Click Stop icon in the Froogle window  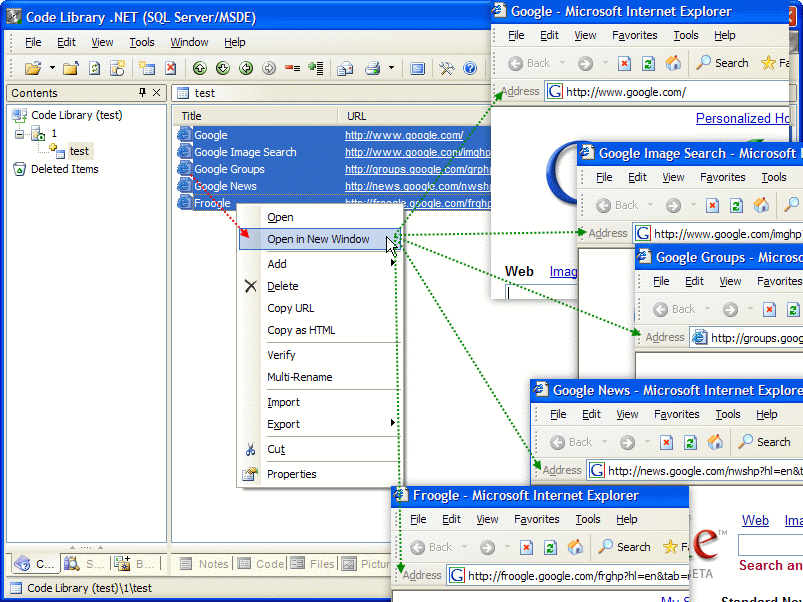(526, 547)
